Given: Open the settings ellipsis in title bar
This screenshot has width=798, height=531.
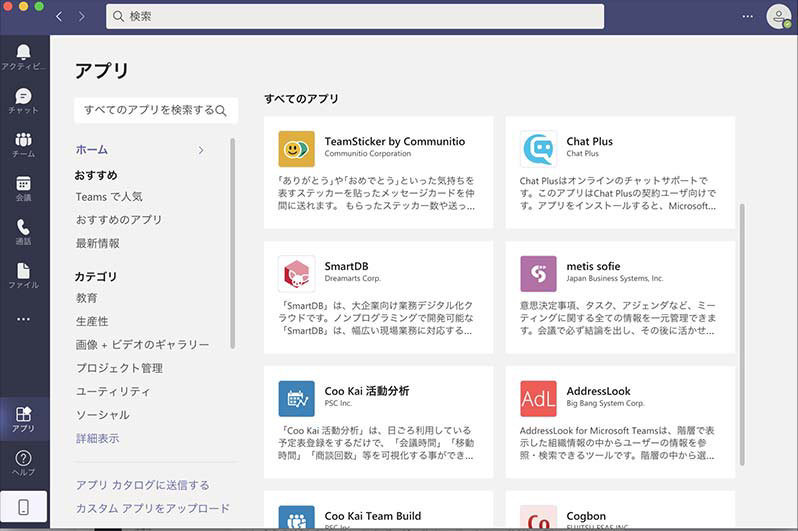Looking at the screenshot, I should tap(747, 16).
